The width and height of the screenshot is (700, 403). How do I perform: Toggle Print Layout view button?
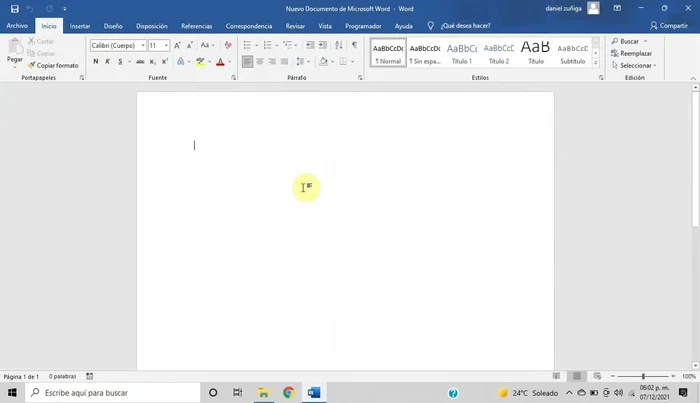[577, 376]
